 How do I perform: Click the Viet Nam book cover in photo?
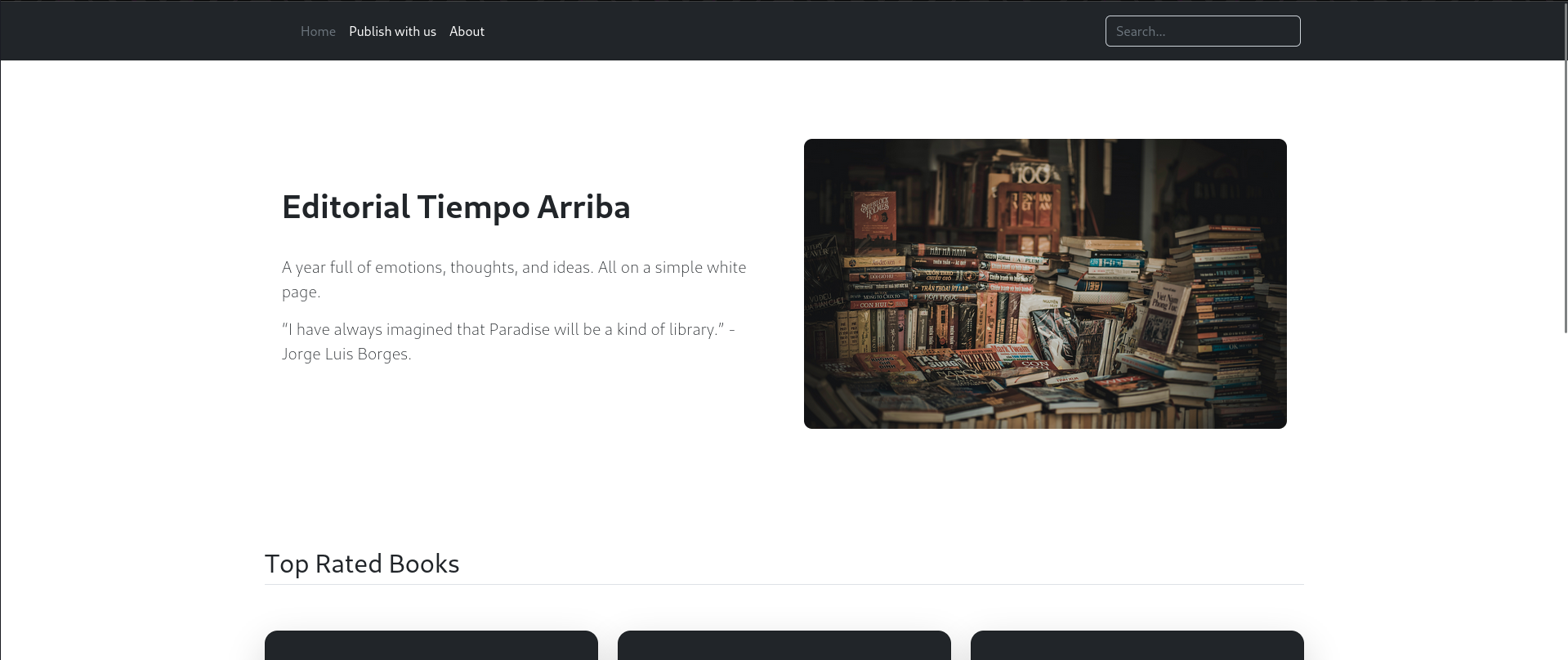point(1164,311)
